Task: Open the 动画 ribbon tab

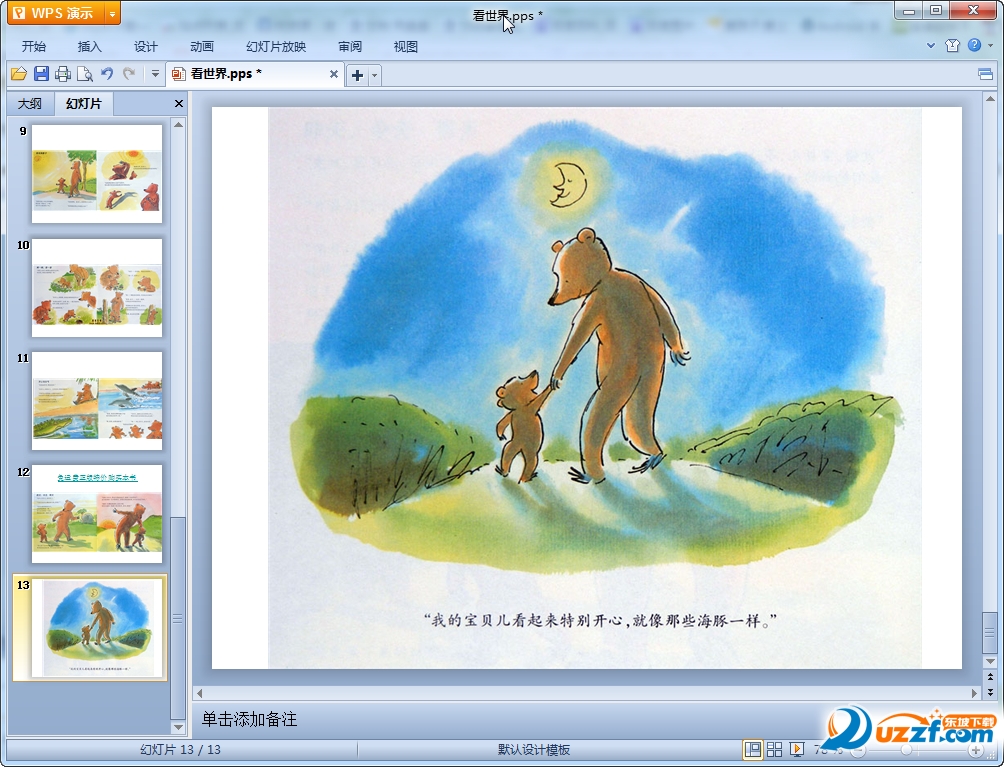Action: pos(202,47)
